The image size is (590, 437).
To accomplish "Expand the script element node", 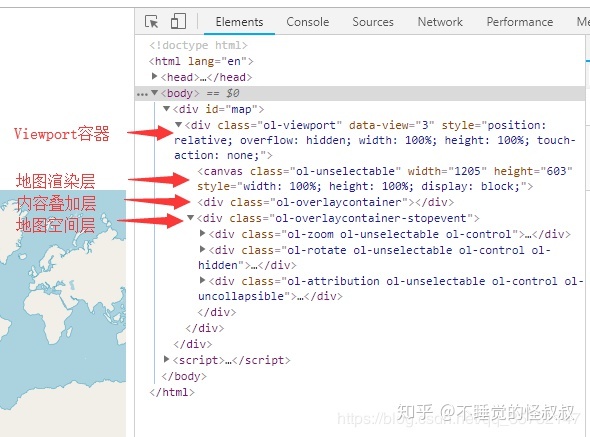I will (166, 359).
